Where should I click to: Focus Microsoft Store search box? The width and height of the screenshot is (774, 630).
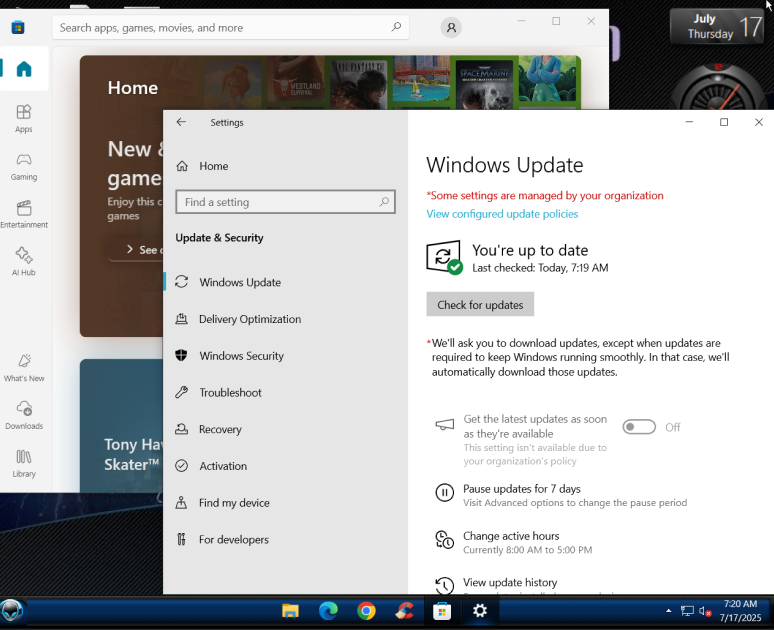coord(231,28)
